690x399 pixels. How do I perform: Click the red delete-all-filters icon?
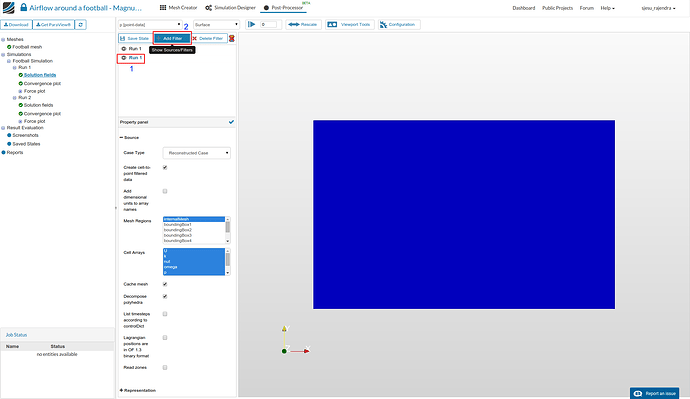231,38
